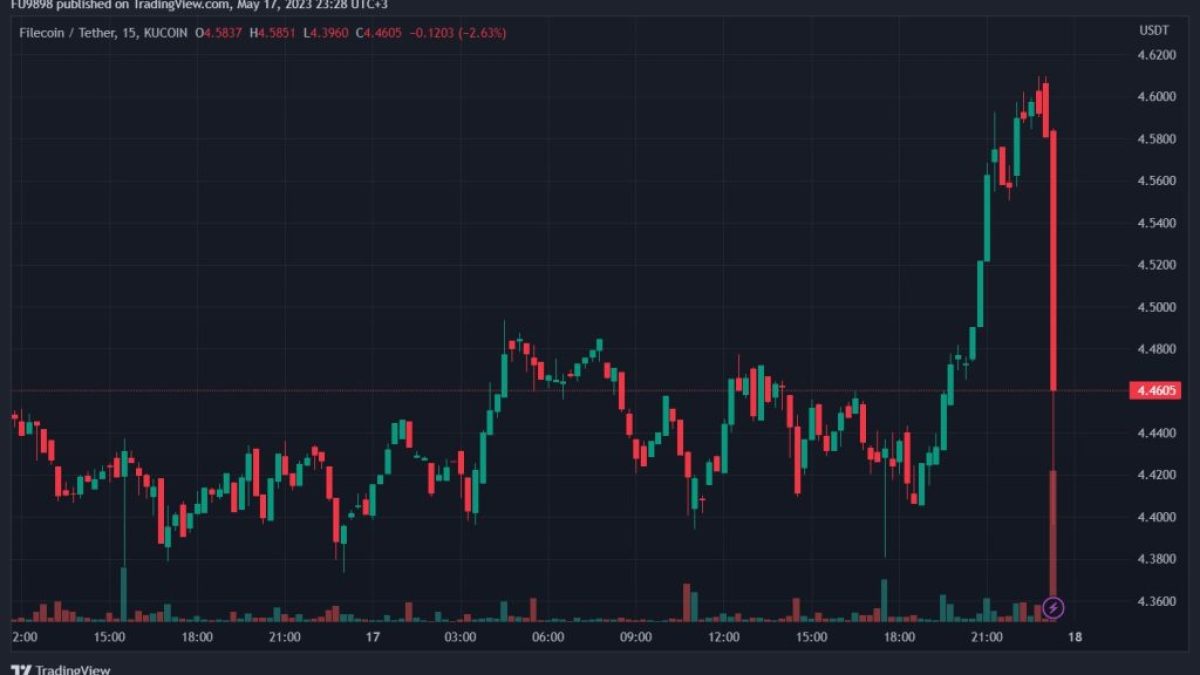
Task: Open the TradingView.com link in header
Action: pos(178,3)
